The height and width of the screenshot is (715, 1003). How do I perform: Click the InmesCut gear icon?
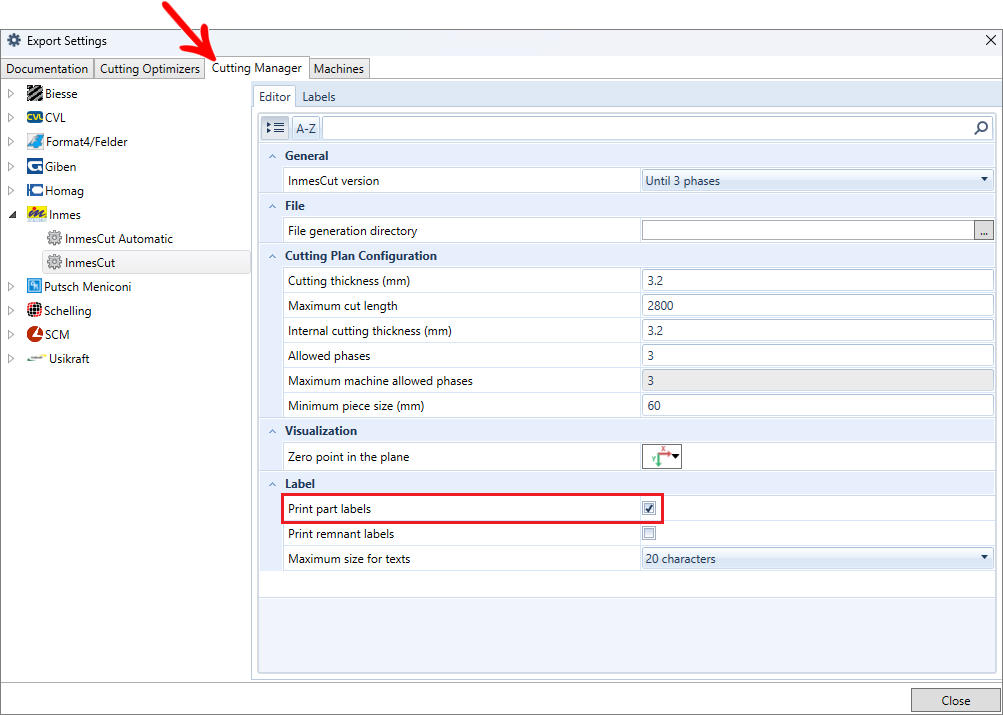[x=54, y=262]
